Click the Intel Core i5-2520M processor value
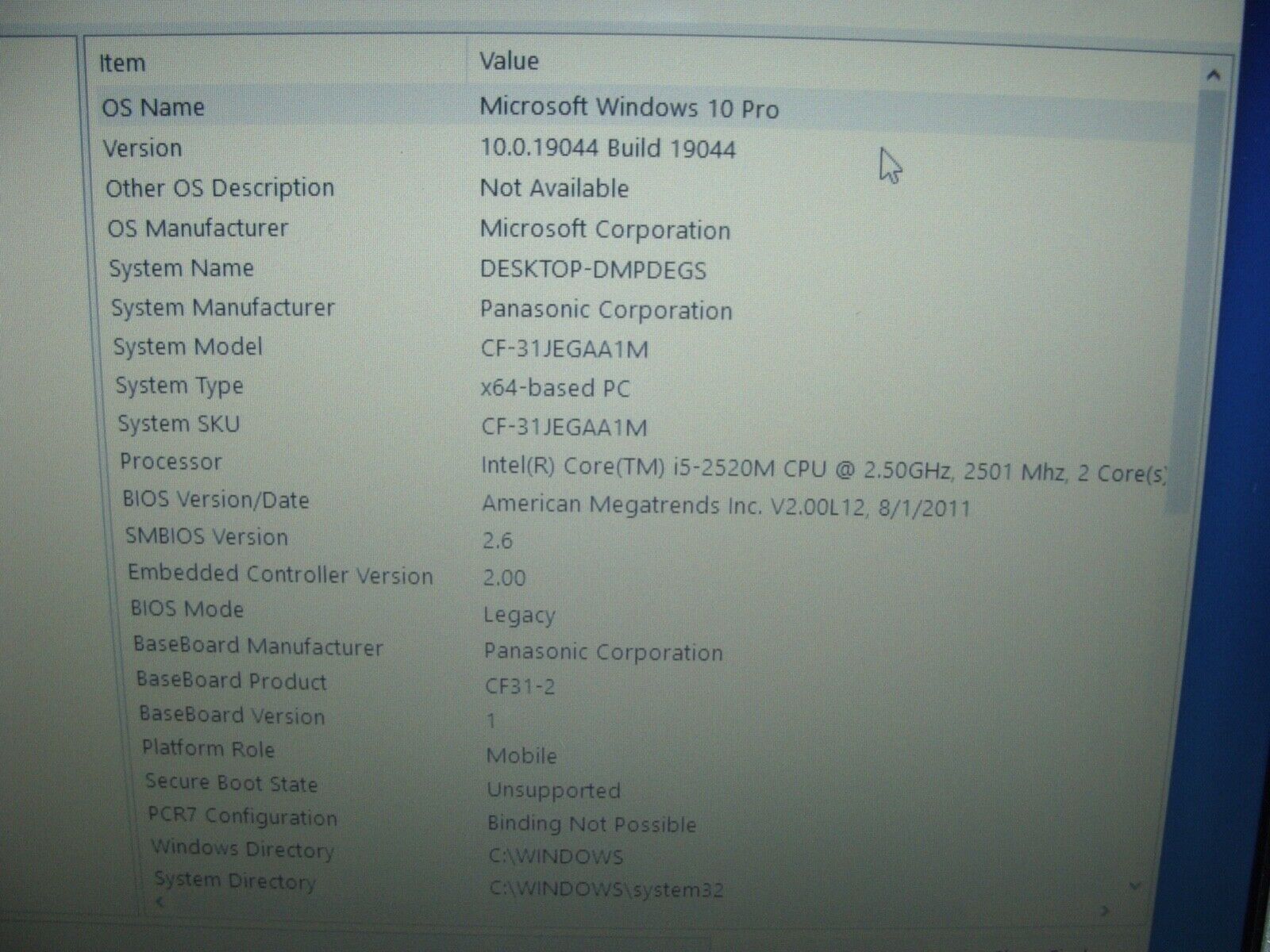This screenshot has height=952, width=1270. (824, 469)
